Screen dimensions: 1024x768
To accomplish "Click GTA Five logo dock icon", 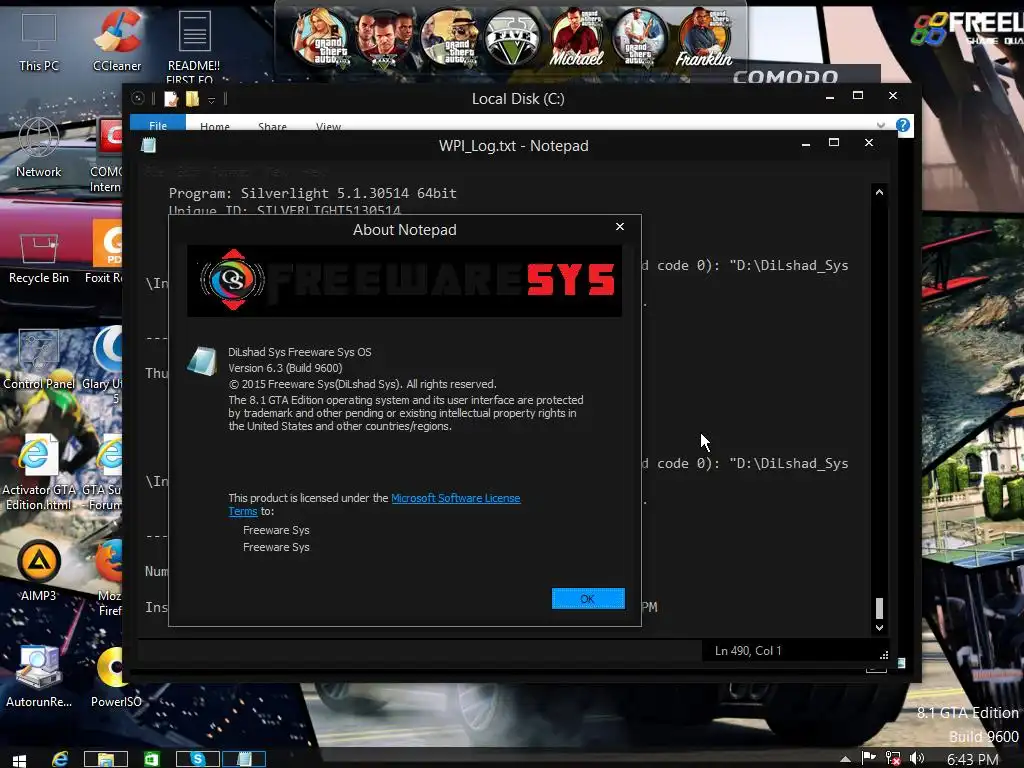I will tap(513, 38).
